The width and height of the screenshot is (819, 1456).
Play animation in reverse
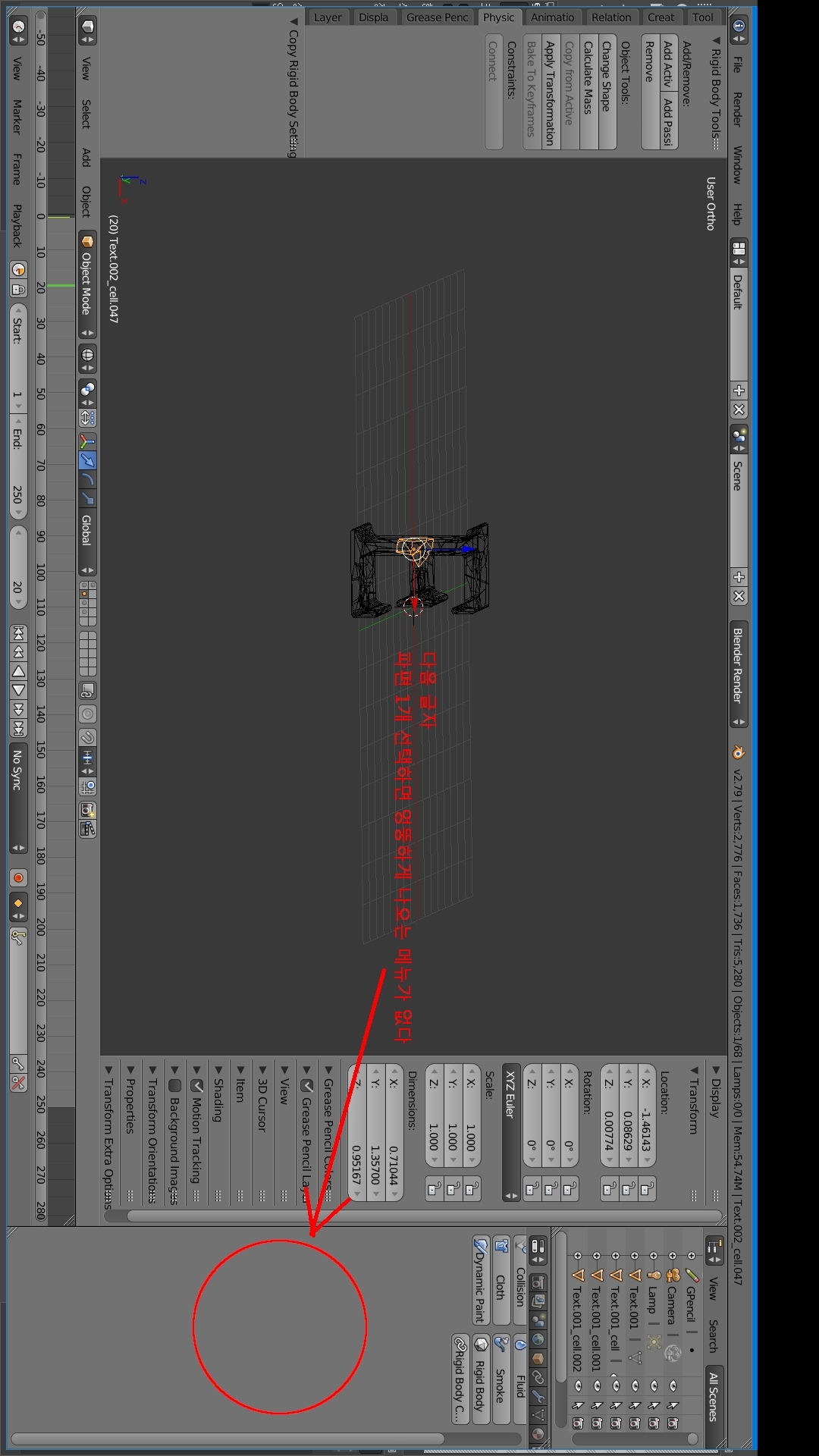click(19, 671)
